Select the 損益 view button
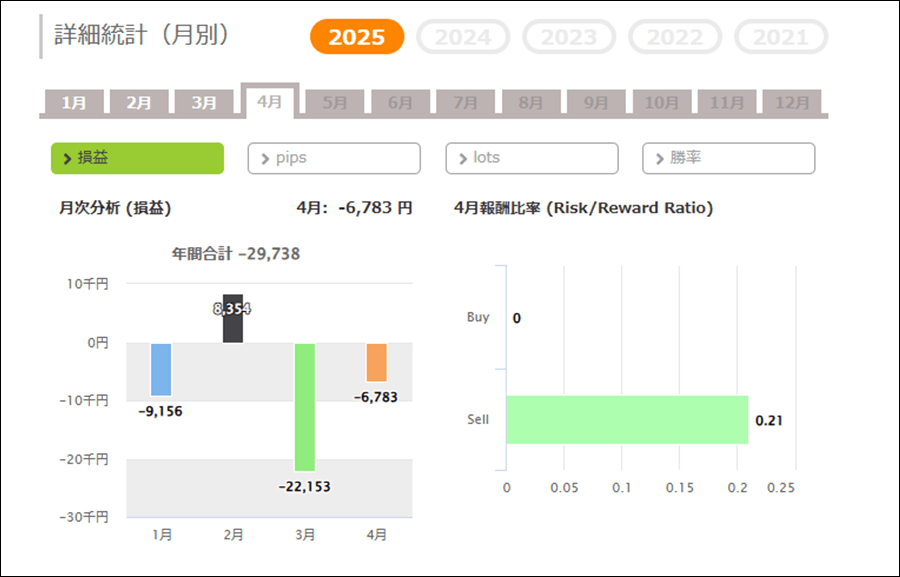This screenshot has height=577, width=900. point(137,158)
